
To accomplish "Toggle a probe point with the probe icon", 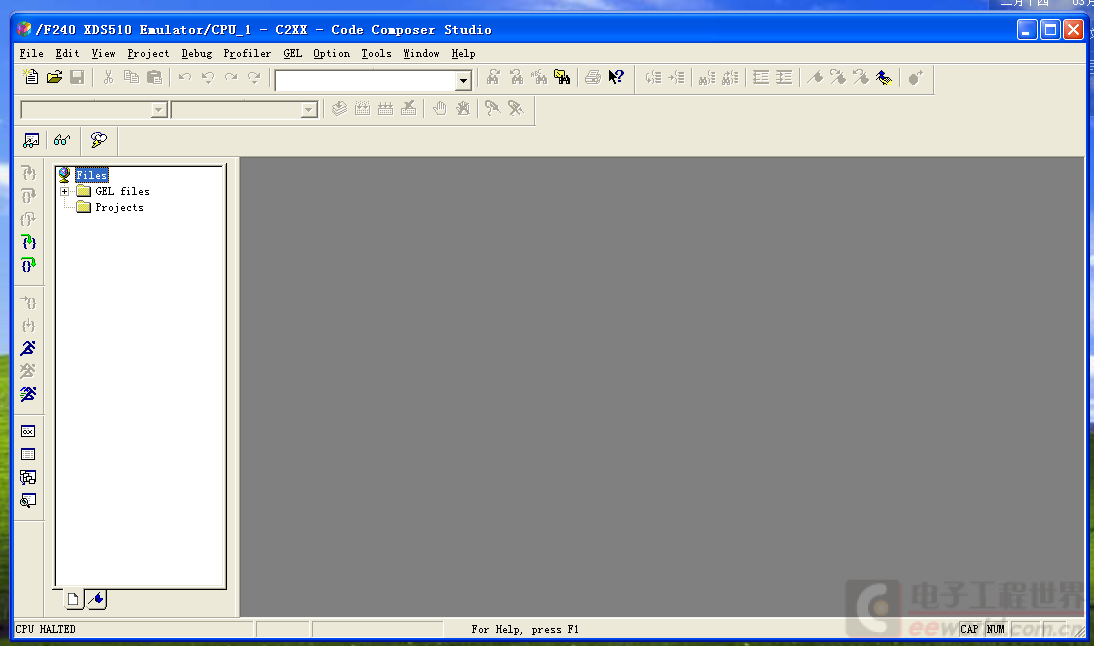I will [493, 109].
